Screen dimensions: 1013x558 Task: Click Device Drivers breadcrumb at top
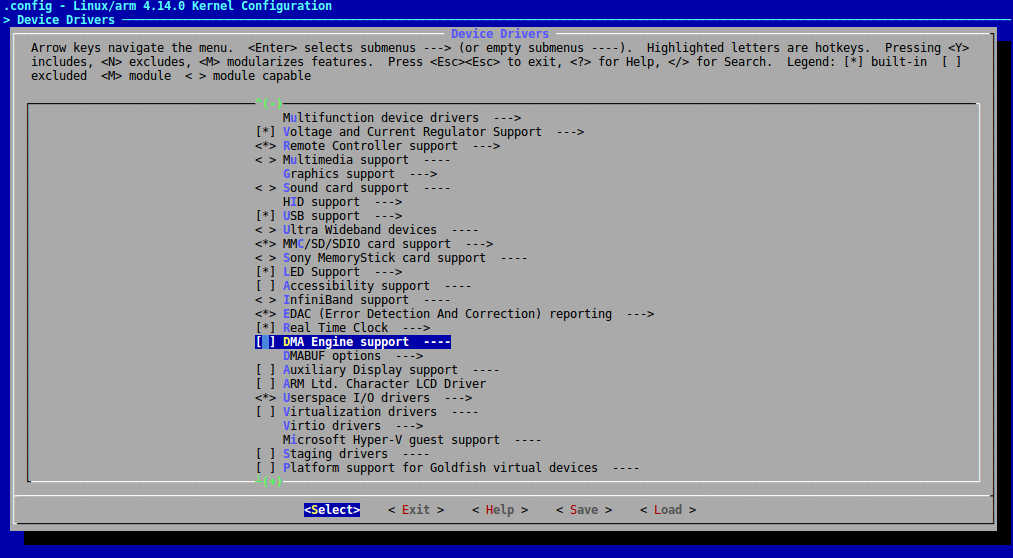66,20
